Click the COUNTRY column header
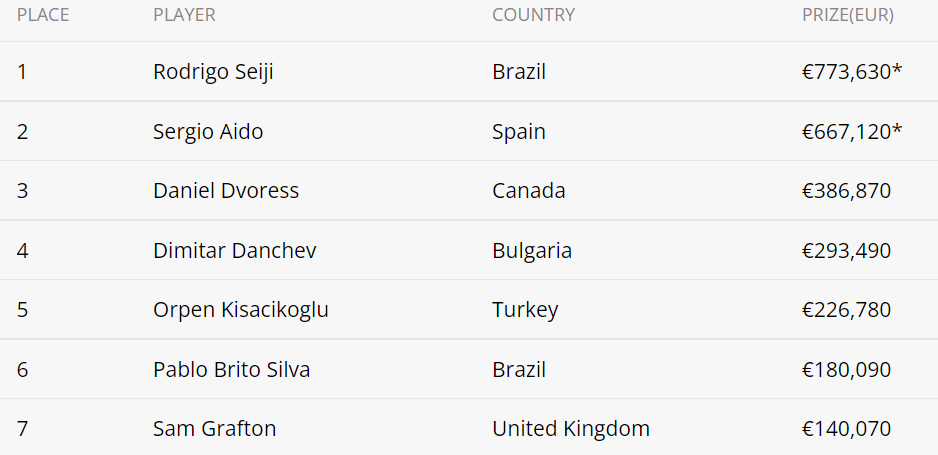The image size is (938, 455). tap(533, 15)
